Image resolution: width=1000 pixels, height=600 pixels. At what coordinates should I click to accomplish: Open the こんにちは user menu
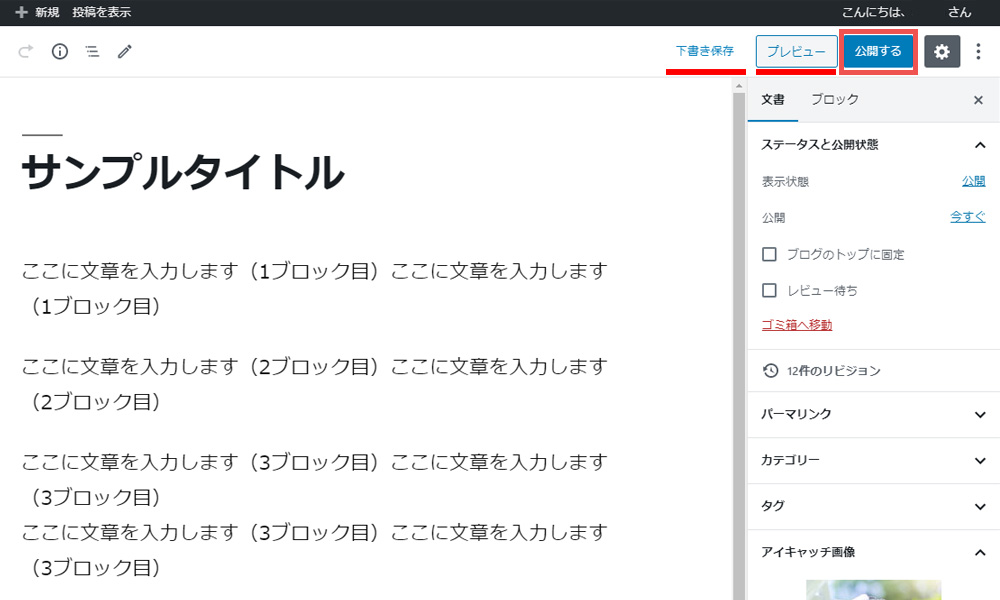(906, 12)
